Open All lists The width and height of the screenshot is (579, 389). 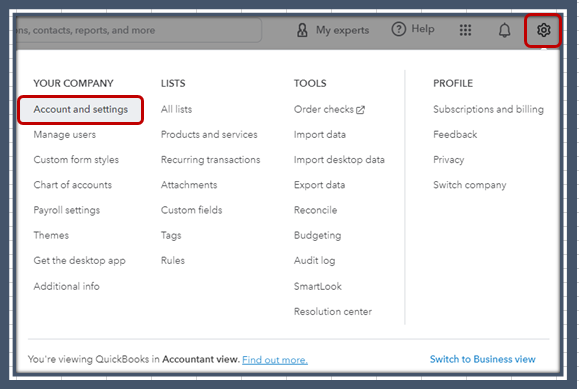(x=177, y=109)
